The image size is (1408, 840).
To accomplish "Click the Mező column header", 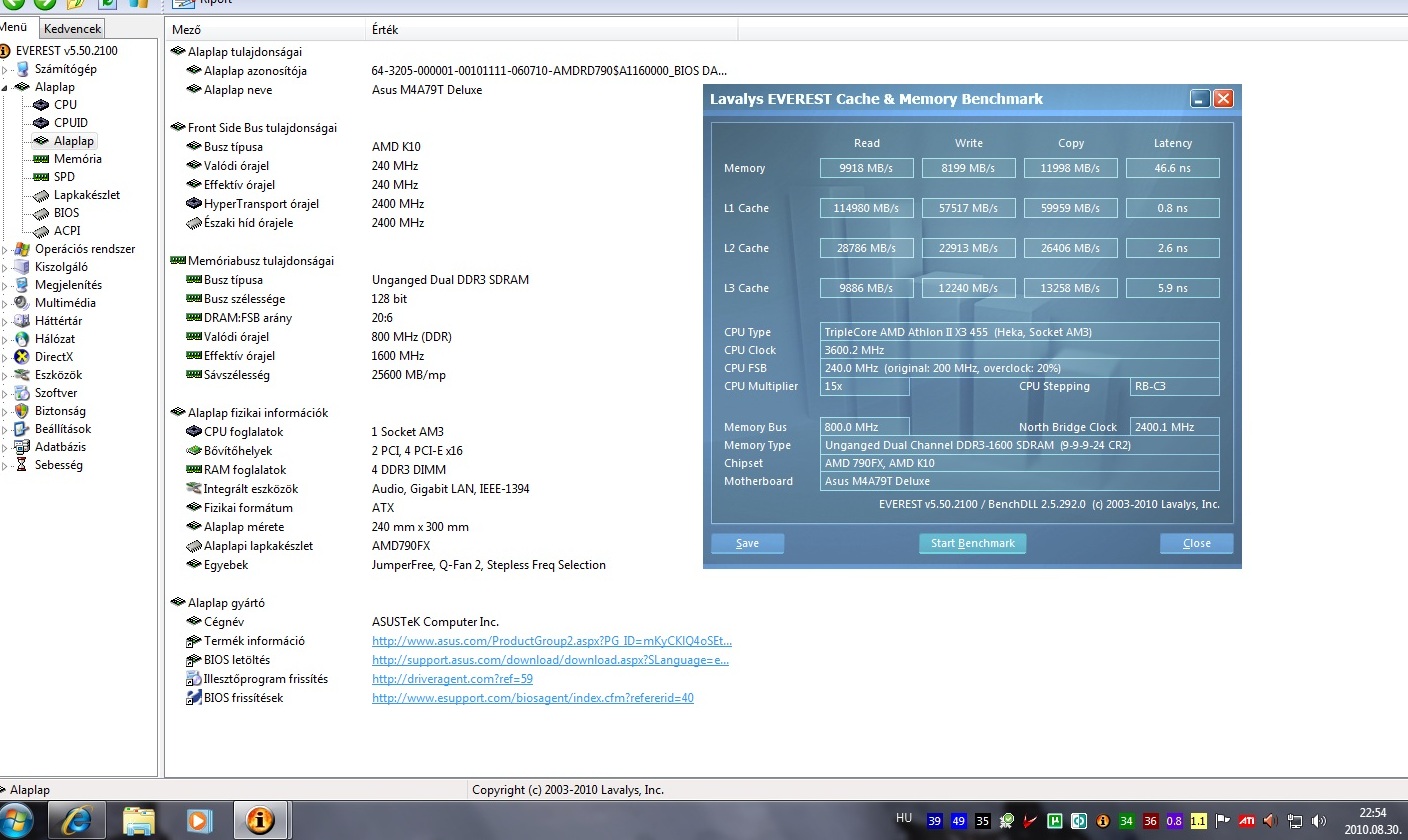I will coord(265,30).
